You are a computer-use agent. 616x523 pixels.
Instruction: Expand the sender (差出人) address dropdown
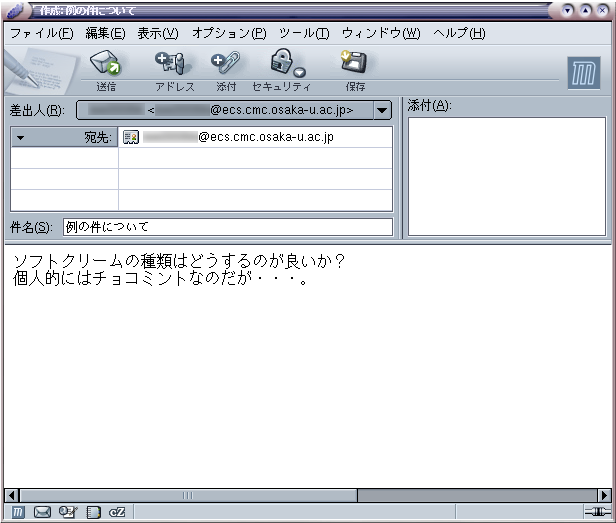[382, 110]
